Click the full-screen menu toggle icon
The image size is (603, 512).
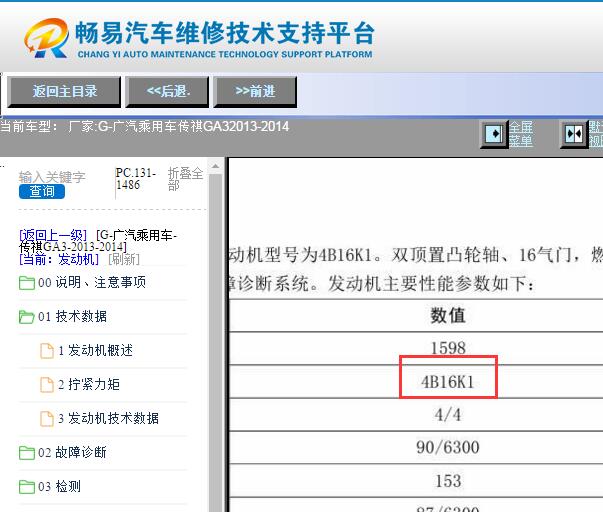[494, 134]
